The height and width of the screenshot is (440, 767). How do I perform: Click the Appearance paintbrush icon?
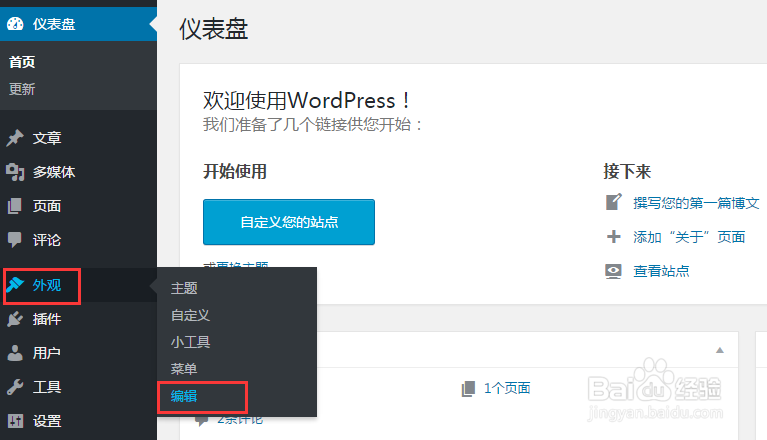[x=15, y=285]
